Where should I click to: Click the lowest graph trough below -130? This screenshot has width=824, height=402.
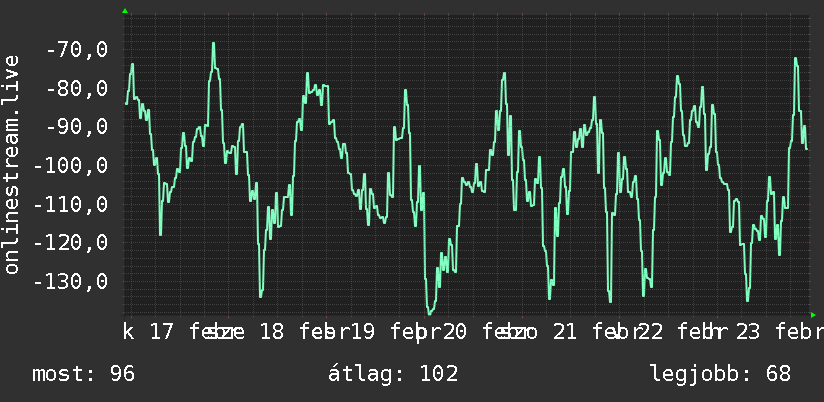pos(430,313)
